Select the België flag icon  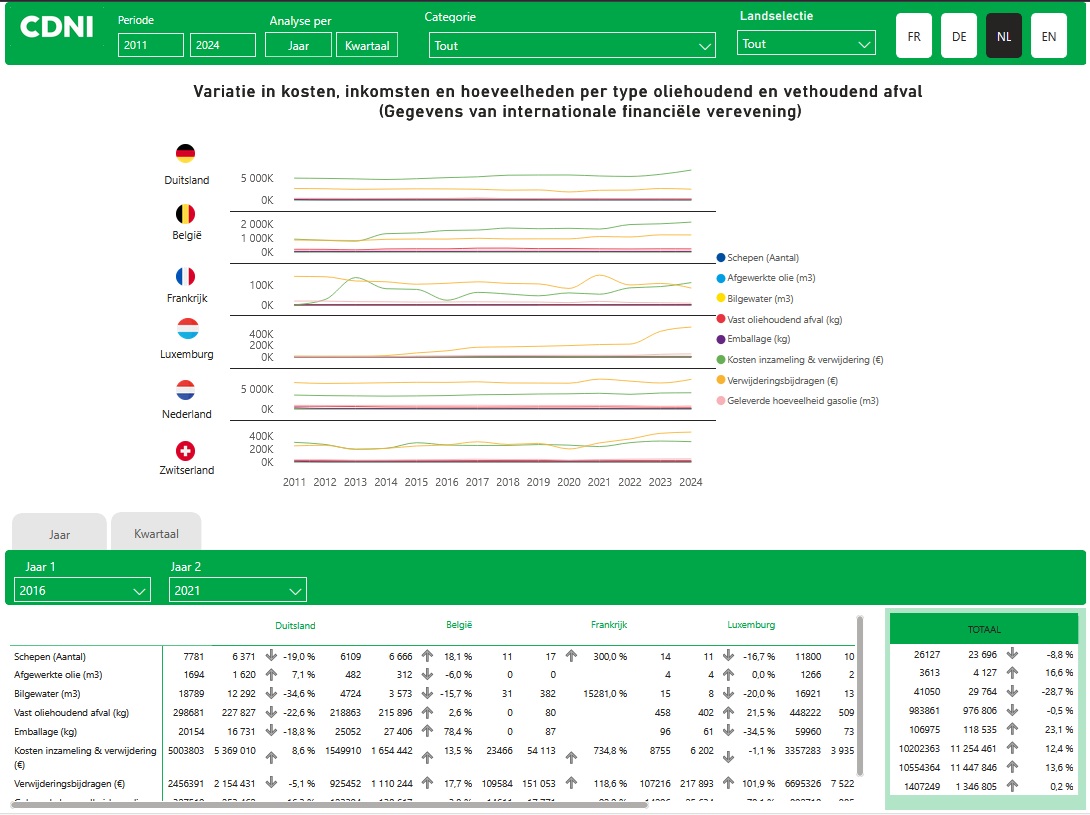[x=185, y=214]
